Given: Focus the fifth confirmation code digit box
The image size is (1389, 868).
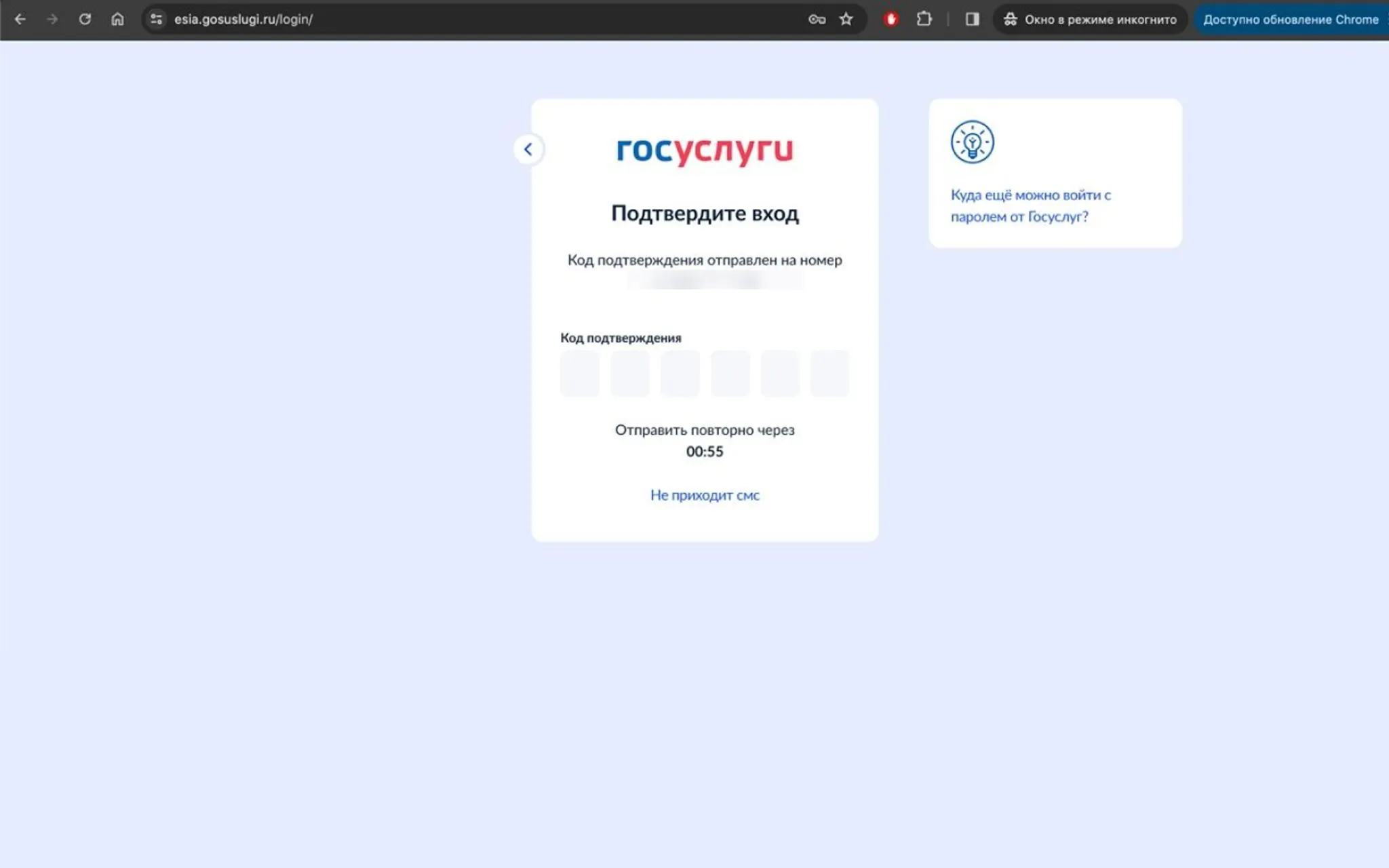Looking at the screenshot, I should [780, 373].
